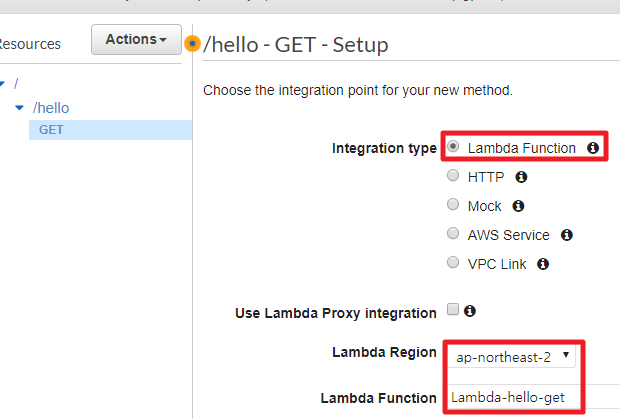This screenshot has width=620, height=419.
Task: Click the orange dot beside /hello title
Action: pos(193,43)
